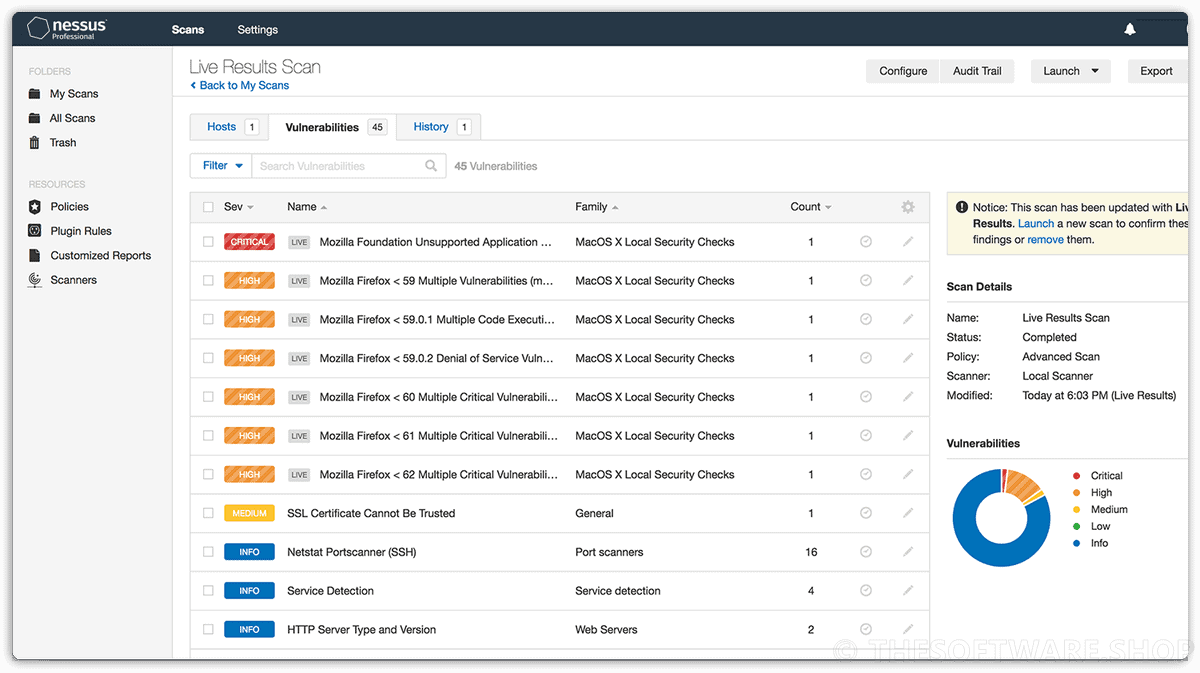The width and height of the screenshot is (1200, 673).
Task: Check the Netstat Portscanner (SSH) row
Action: [x=208, y=552]
